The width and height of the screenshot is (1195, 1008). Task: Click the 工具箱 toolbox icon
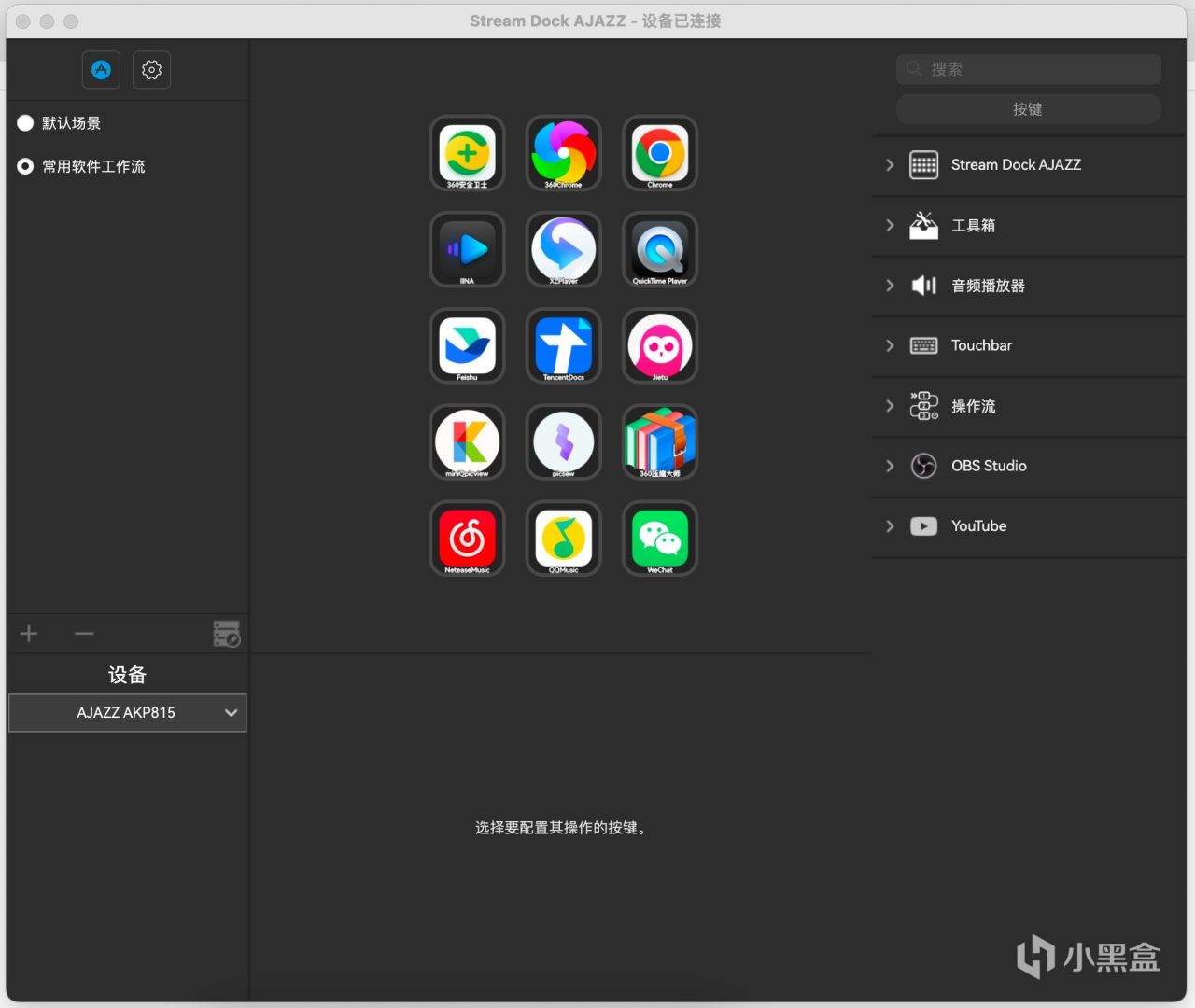click(923, 225)
